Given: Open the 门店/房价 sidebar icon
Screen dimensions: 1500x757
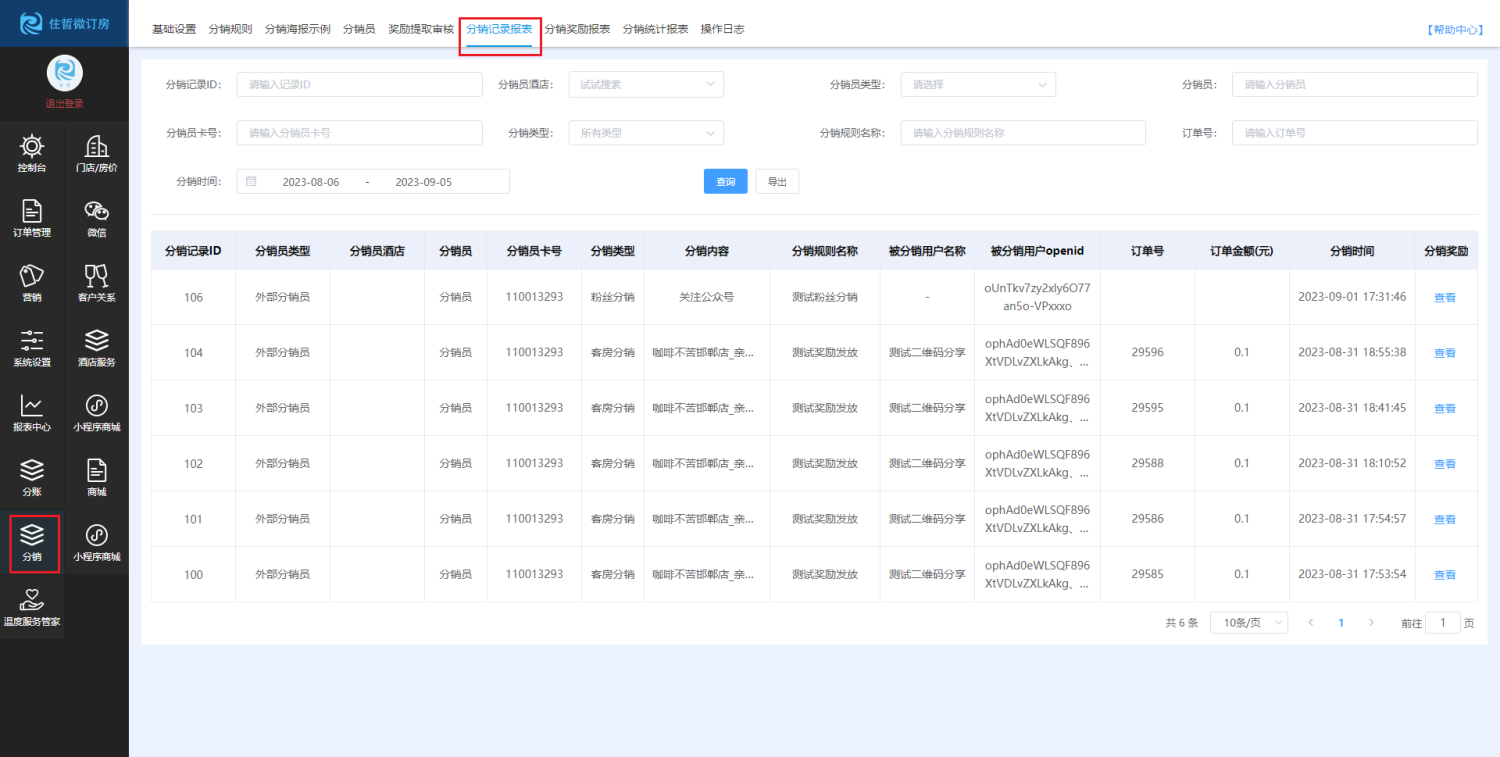Looking at the screenshot, I should coord(96,154).
